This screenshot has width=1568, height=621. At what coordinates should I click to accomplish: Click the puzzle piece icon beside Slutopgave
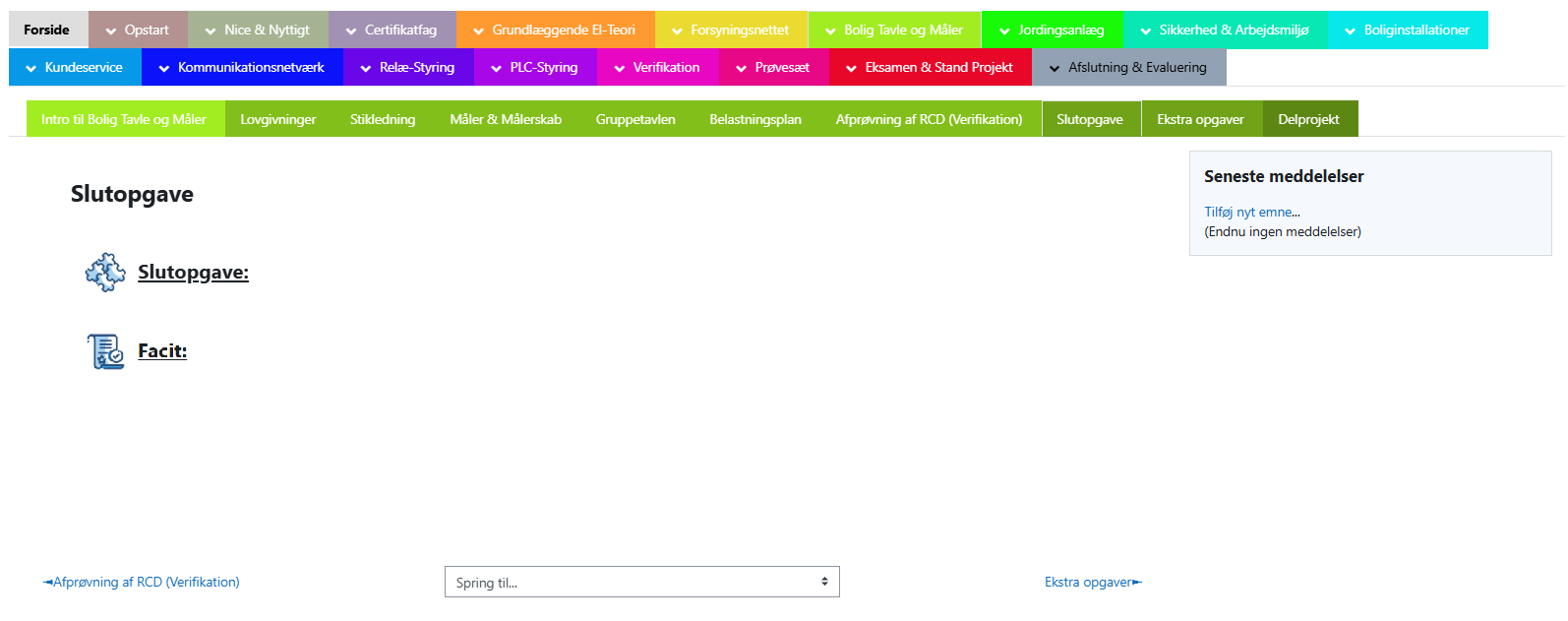(x=105, y=273)
